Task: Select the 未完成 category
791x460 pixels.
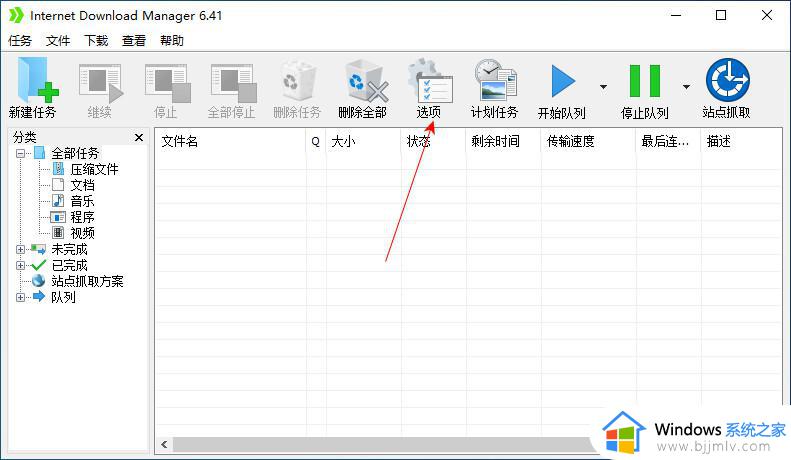Action: point(70,249)
